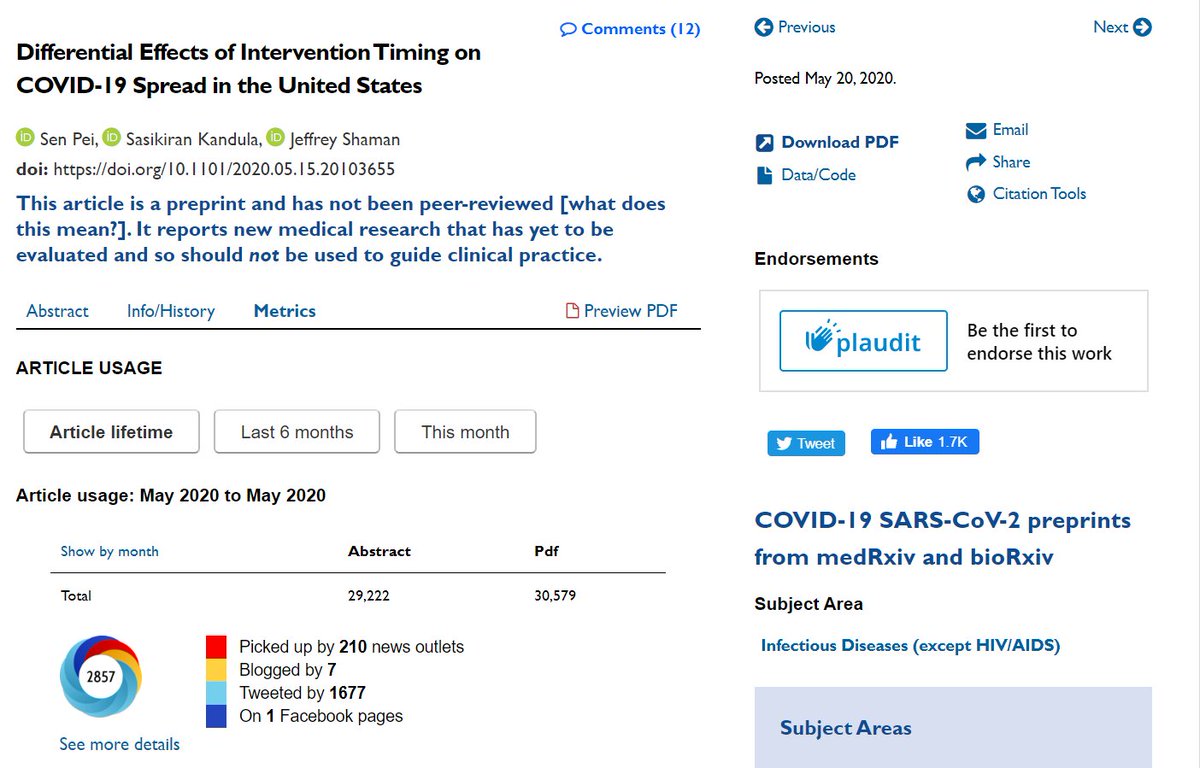Open the Info/History tab
Image resolution: width=1200 pixels, height=768 pixels.
click(x=170, y=311)
